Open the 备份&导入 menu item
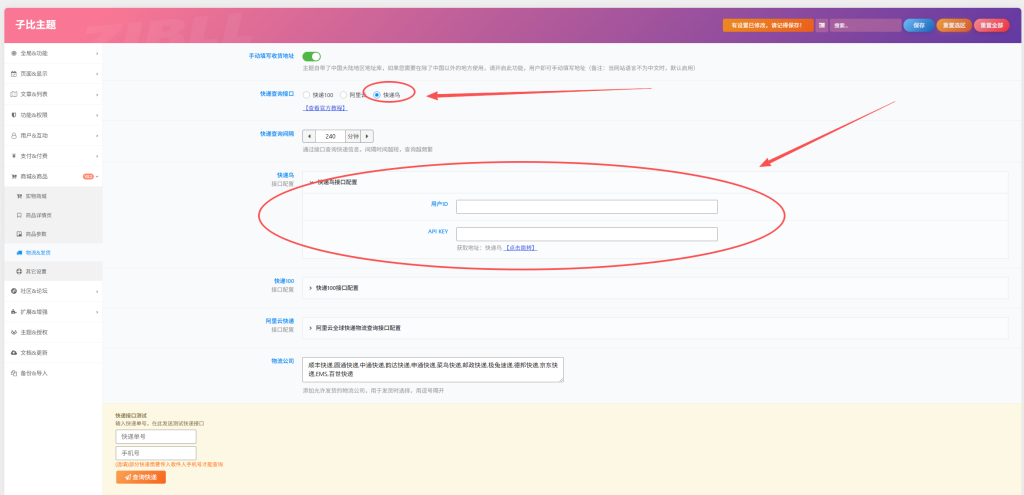1024x495 pixels. 54,373
